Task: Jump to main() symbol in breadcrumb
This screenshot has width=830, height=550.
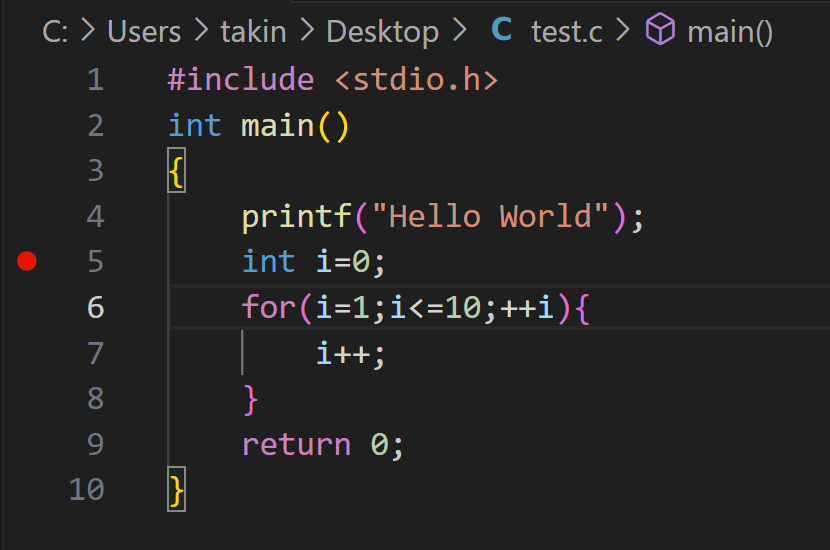Action: pos(730,32)
